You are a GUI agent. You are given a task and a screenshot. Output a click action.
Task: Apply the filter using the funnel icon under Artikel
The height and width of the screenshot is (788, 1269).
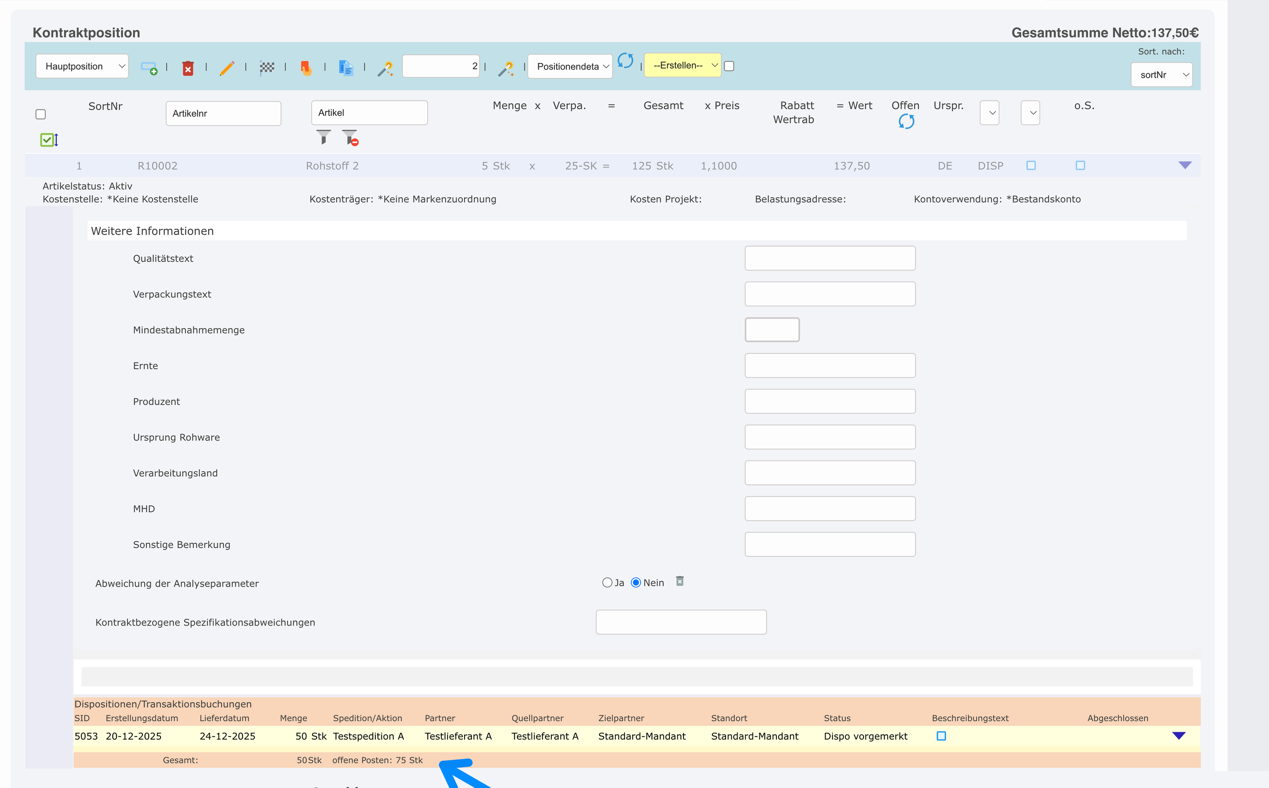(323, 136)
